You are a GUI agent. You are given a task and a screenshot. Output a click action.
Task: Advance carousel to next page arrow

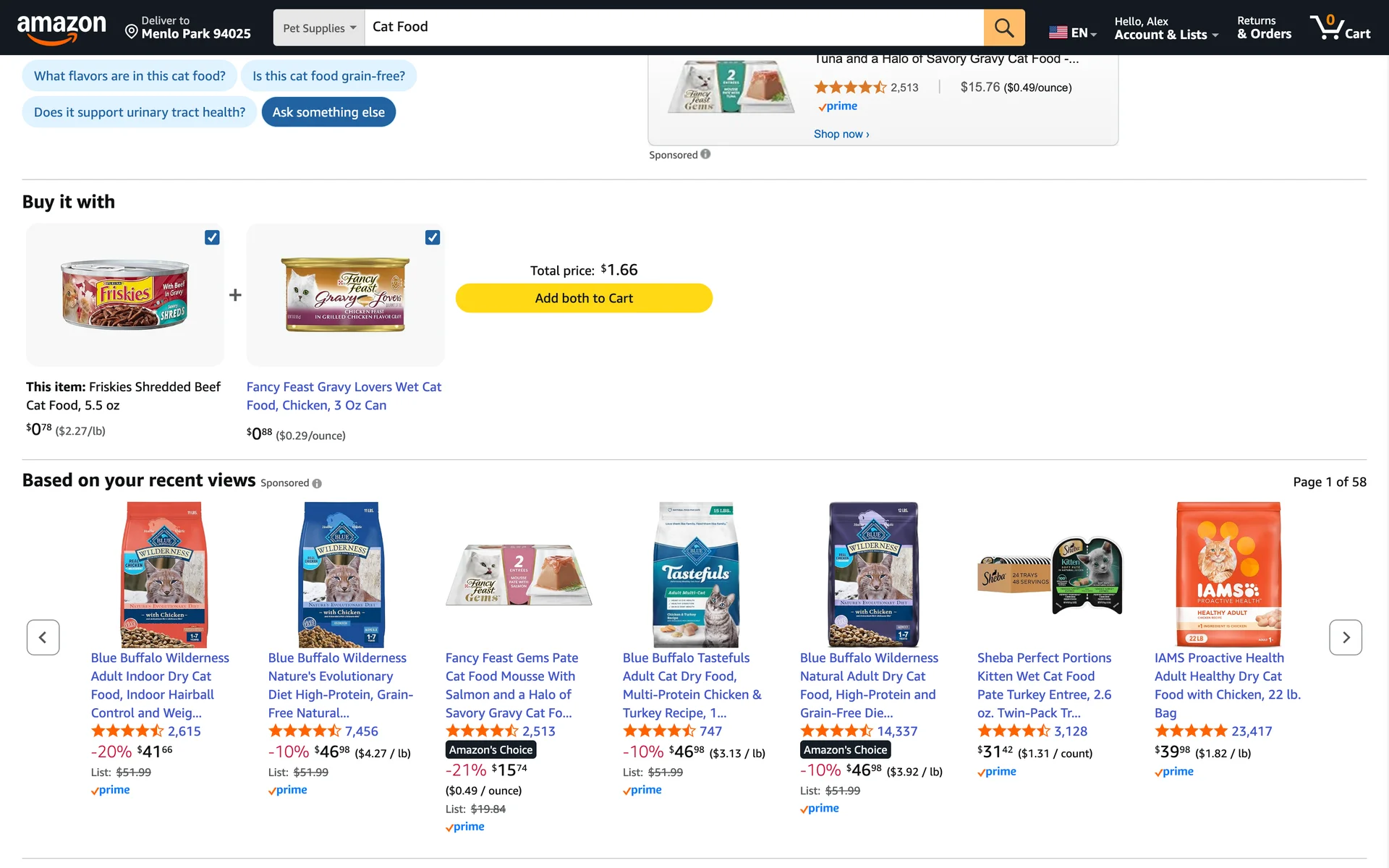(x=1345, y=637)
